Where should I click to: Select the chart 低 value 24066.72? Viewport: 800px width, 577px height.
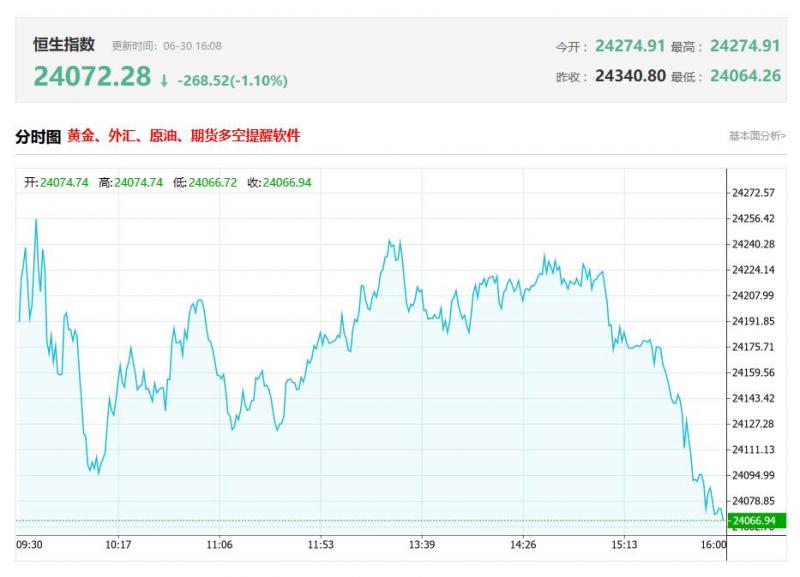click(x=213, y=183)
